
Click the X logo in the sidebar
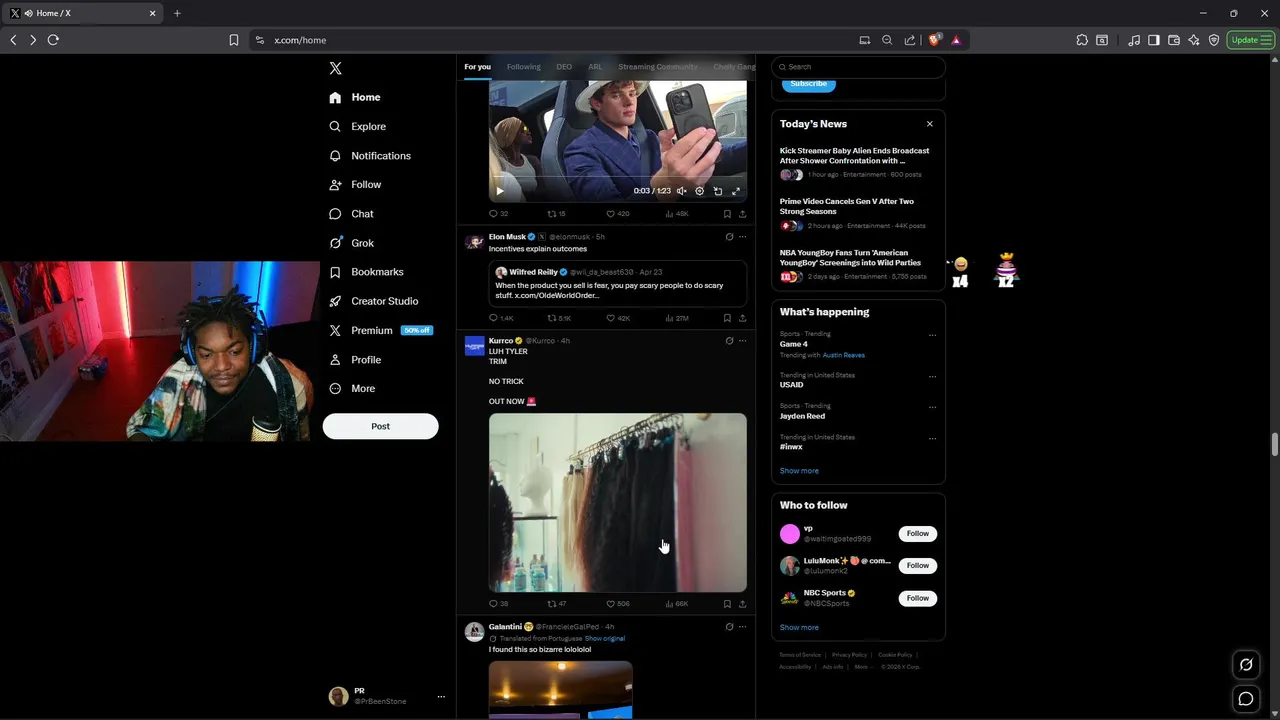335,68
